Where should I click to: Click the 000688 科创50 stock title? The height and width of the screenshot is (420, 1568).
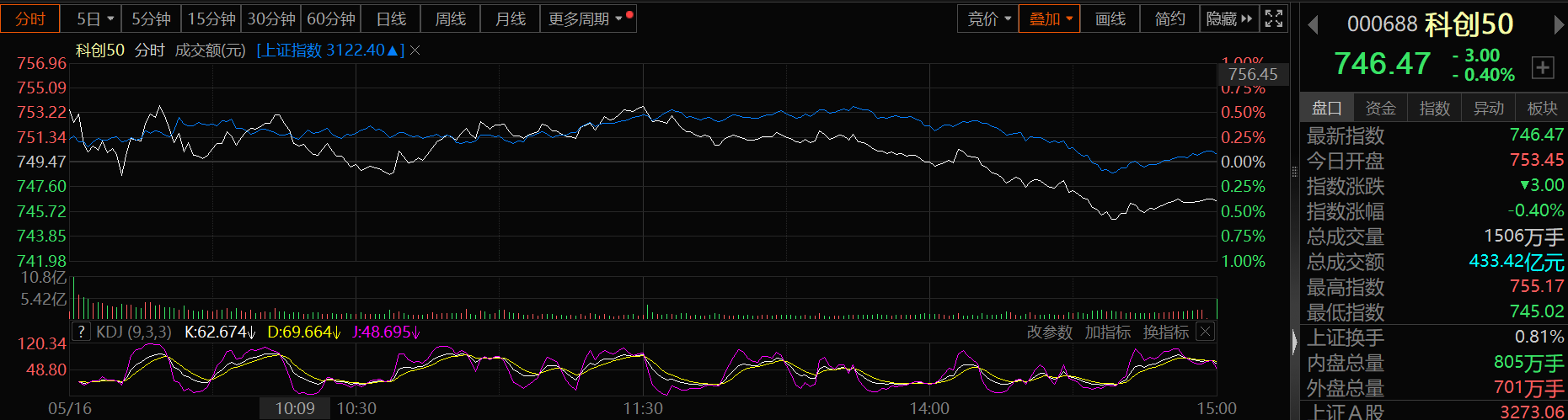1430,24
